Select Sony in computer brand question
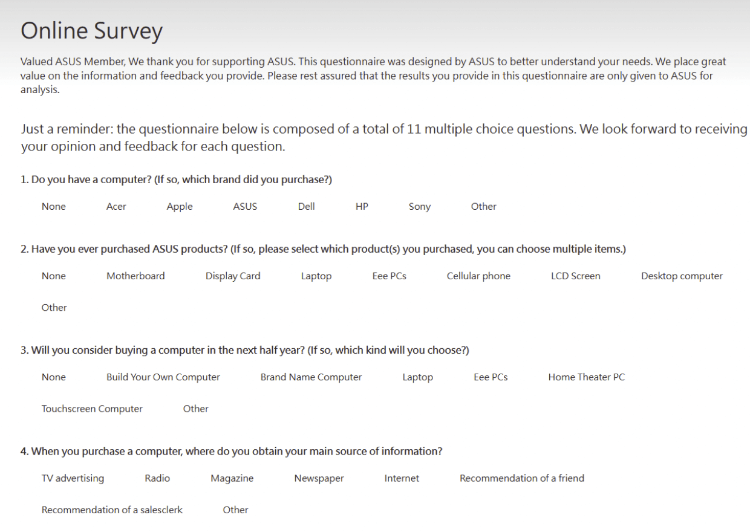Image resolution: width=750 pixels, height=532 pixels. point(419,207)
